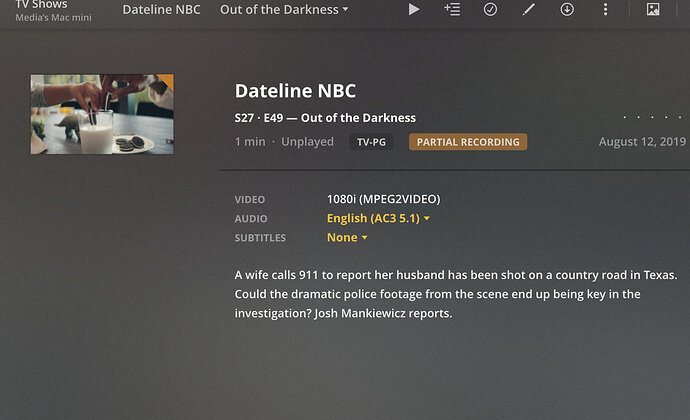Click the VIDEO field label

tap(250, 200)
